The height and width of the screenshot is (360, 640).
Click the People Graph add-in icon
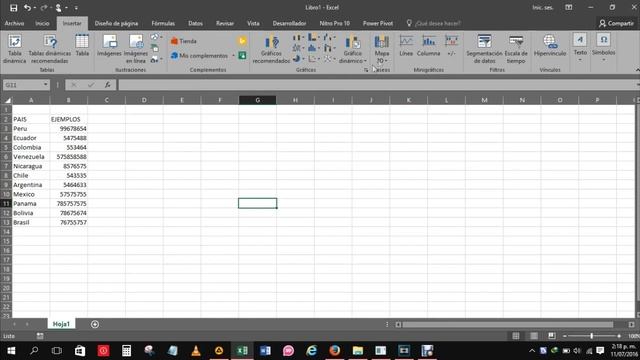click(242, 55)
